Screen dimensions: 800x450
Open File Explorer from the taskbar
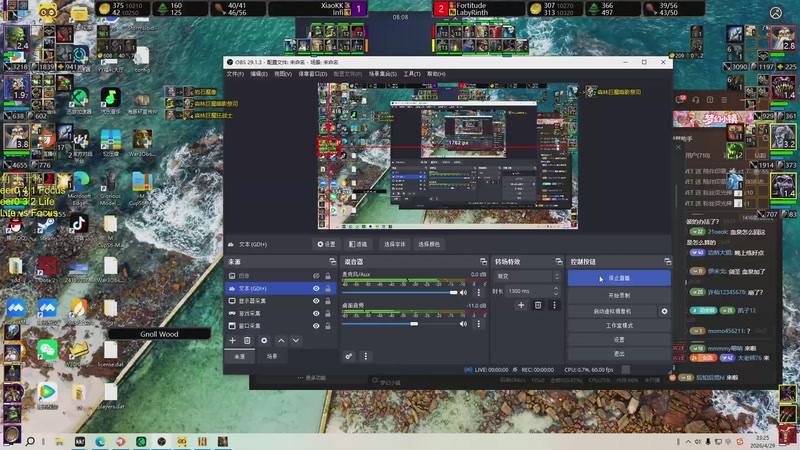(x=59, y=441)
